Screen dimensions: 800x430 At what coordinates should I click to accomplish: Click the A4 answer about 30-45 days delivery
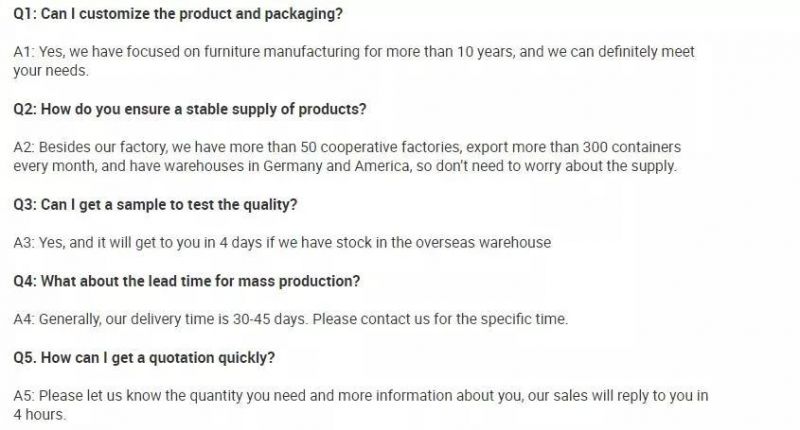point(291,319)
